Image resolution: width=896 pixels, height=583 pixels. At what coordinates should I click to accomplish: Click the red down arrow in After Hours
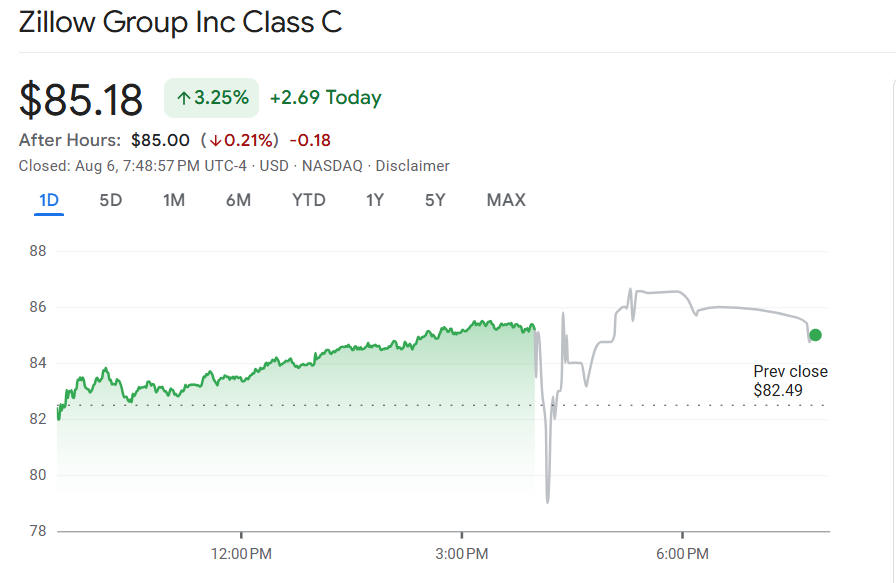click(x=215, y=140)
